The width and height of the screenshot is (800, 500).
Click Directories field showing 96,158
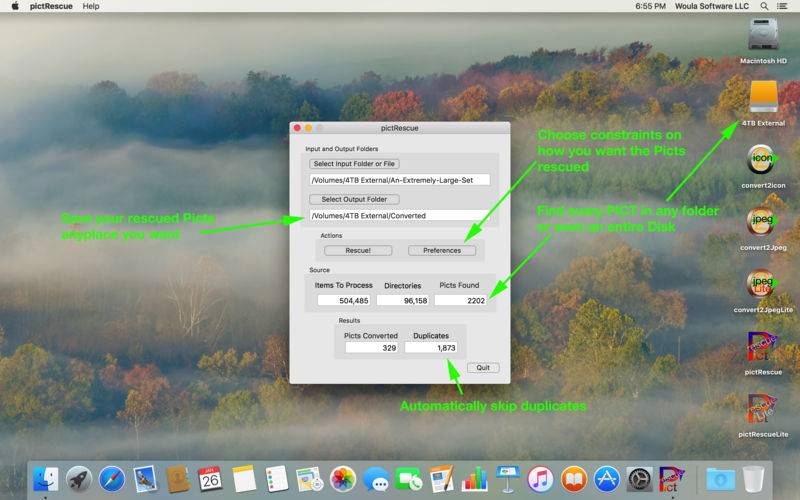click(x=403, y=301)
